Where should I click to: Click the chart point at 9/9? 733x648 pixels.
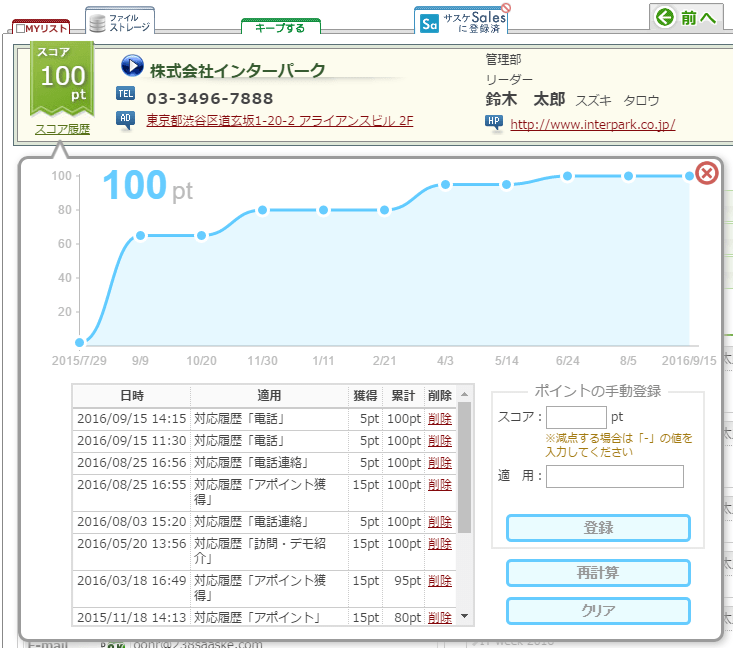coord(140,236)
